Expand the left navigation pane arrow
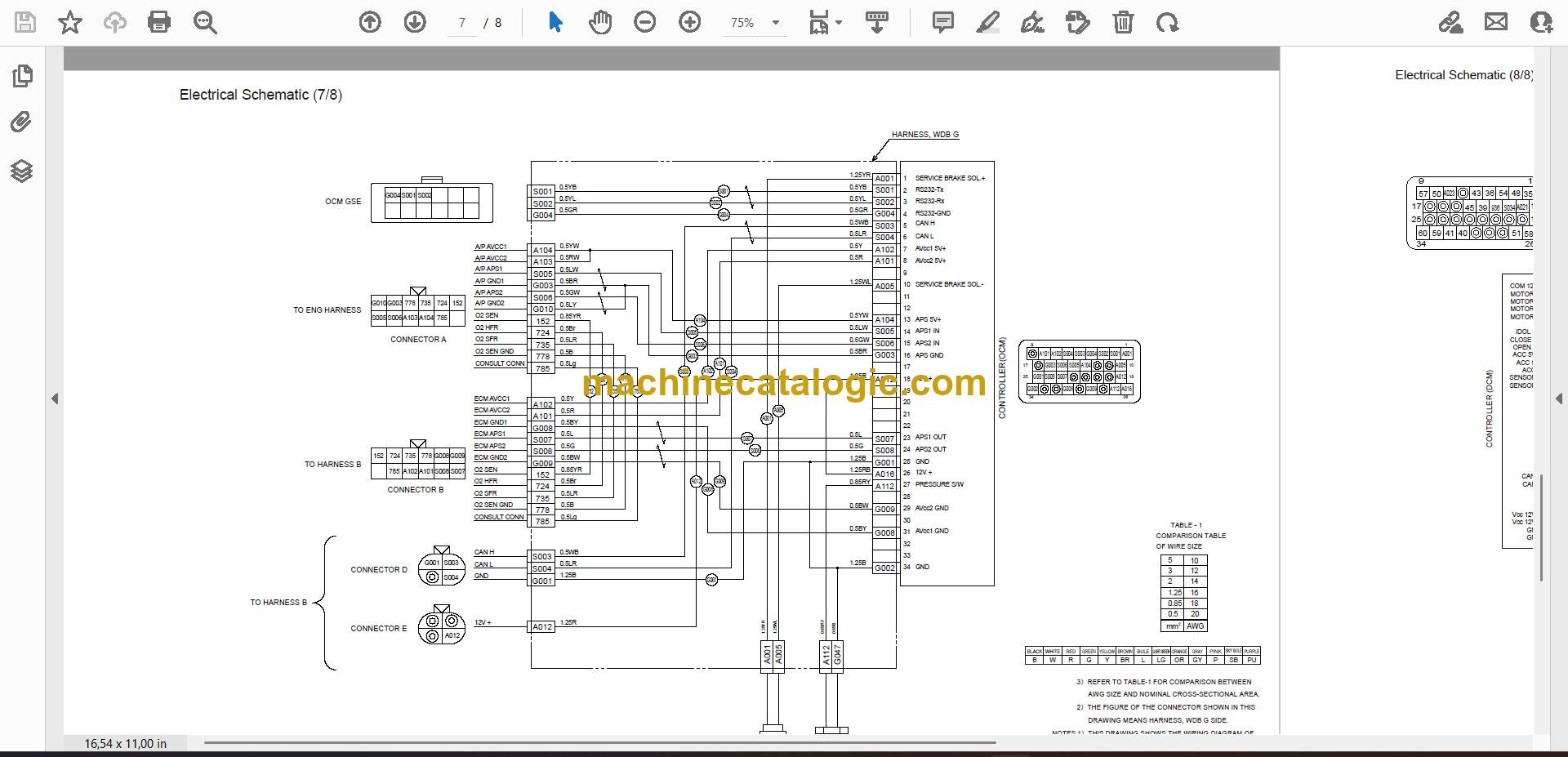The width and height of the screenshot is (1568, 757). click(55, 399)
